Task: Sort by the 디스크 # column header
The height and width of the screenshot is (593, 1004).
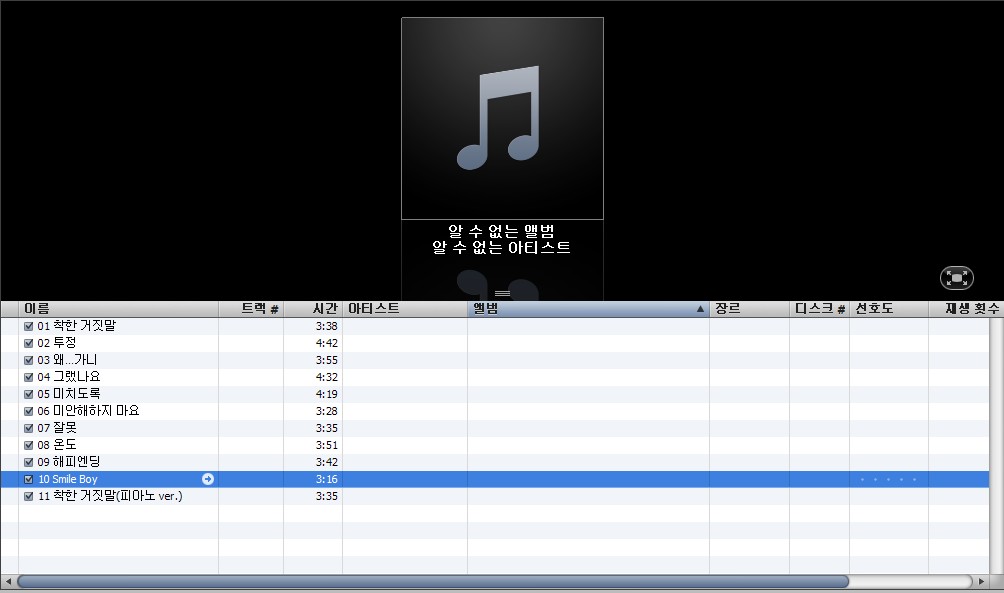Action: (820, 309)
